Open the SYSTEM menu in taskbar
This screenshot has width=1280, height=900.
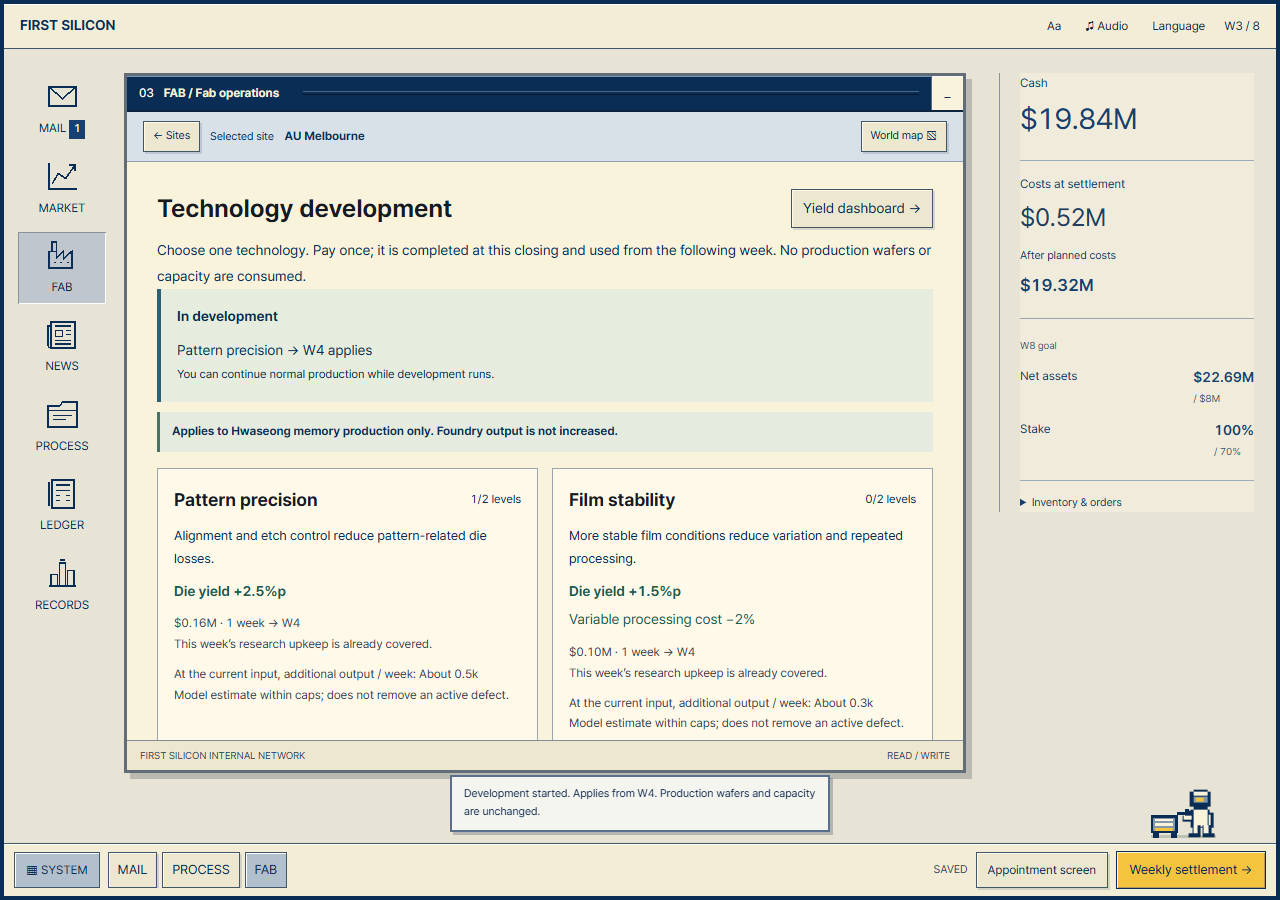57,870
